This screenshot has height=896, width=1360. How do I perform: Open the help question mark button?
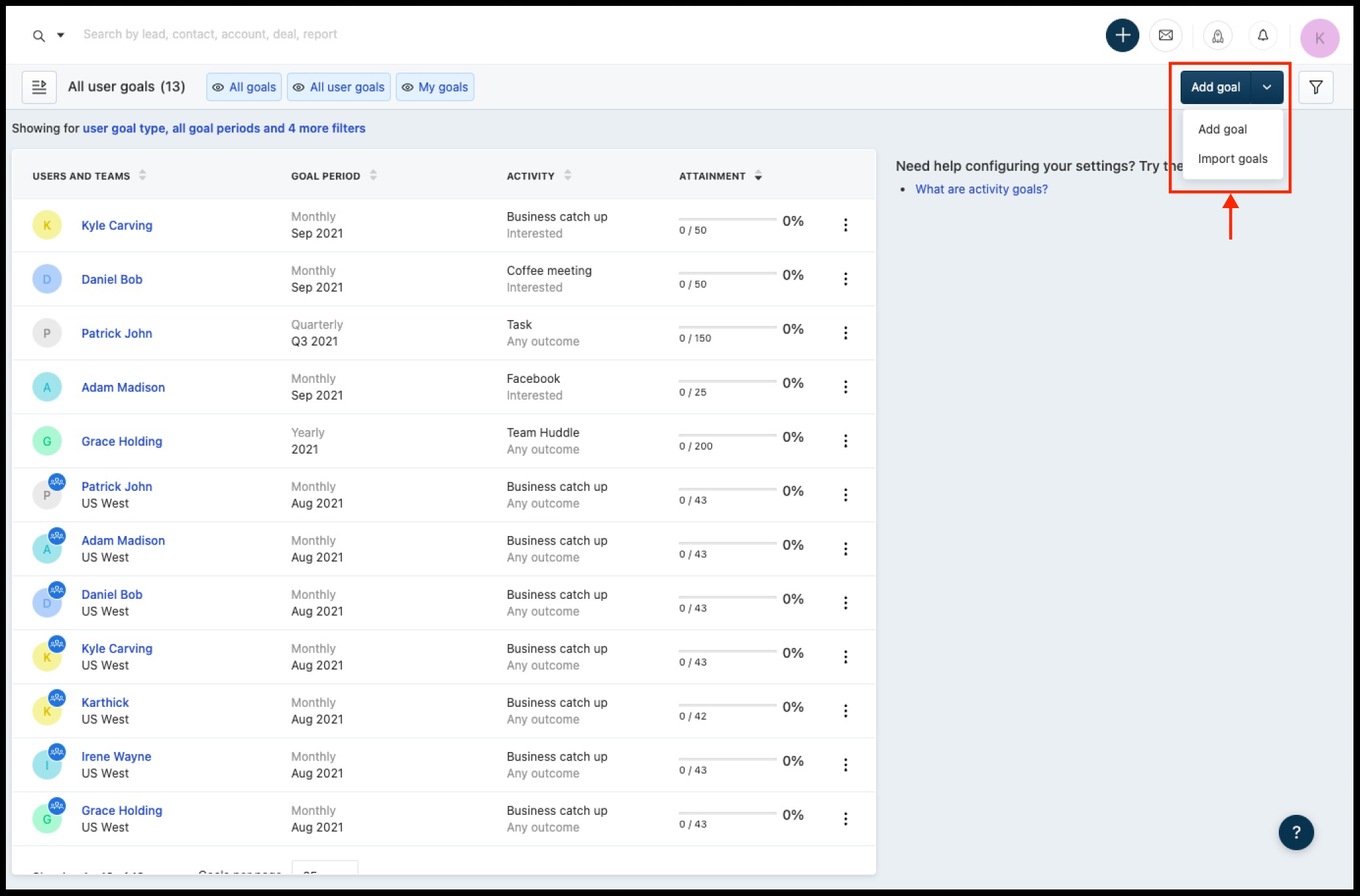(1296, 832)
